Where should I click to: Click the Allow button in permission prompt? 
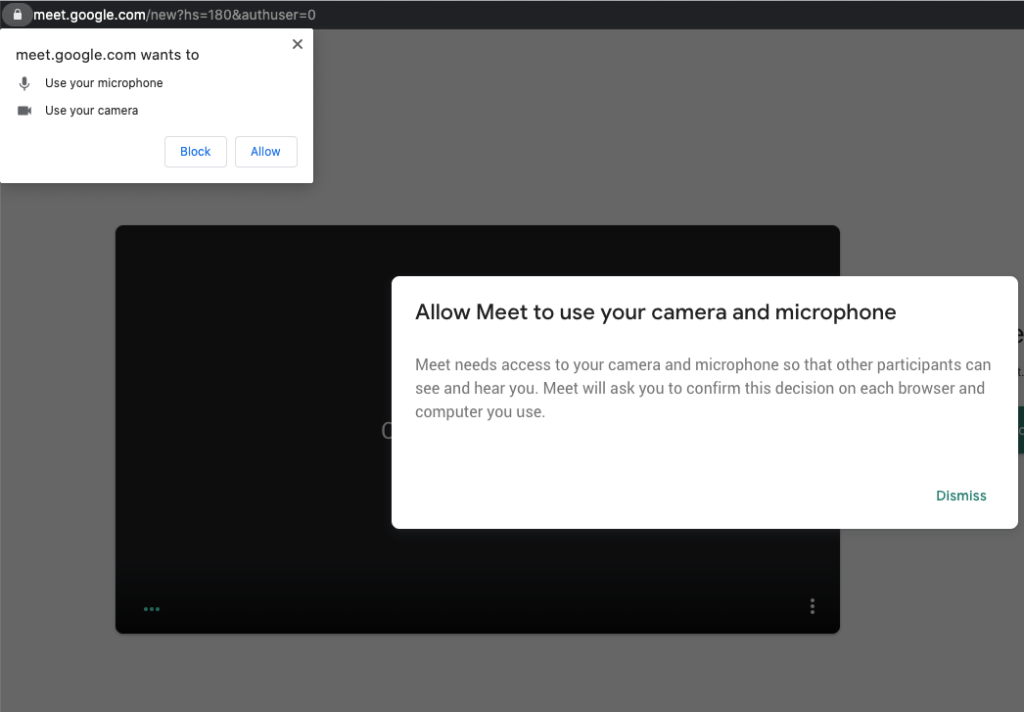266,152
